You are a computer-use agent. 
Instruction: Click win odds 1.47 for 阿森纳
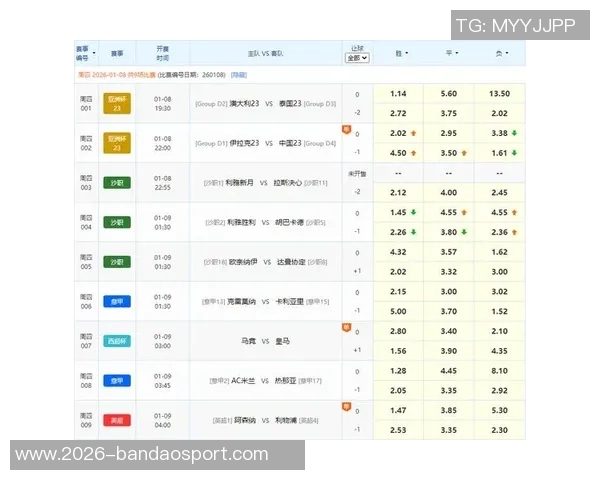398,410
